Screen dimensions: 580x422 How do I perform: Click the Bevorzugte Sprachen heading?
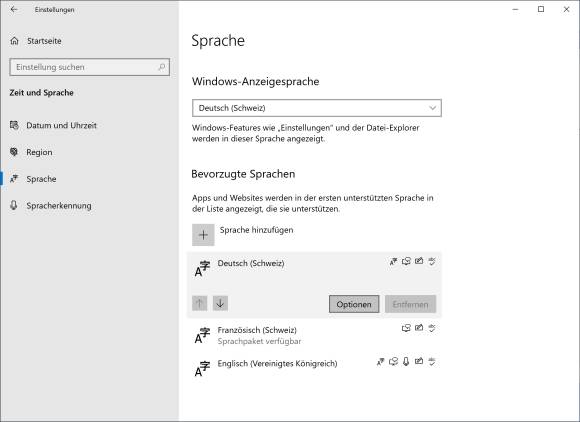pos(243,174)
